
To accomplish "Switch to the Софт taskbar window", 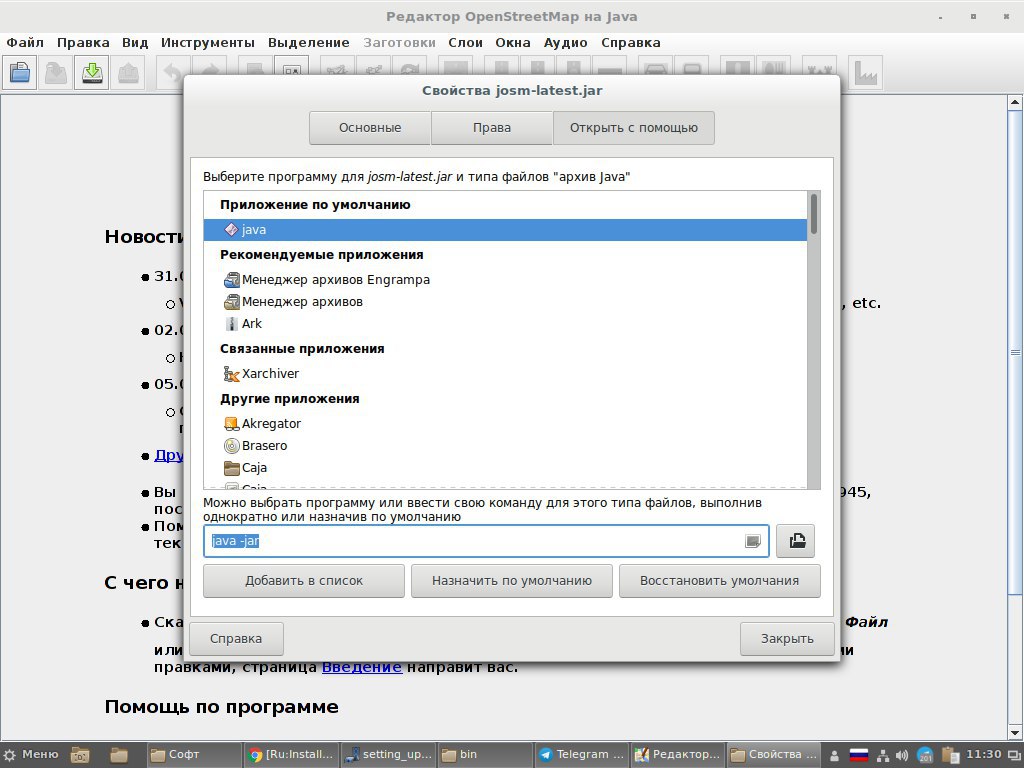I will (194, 755).
